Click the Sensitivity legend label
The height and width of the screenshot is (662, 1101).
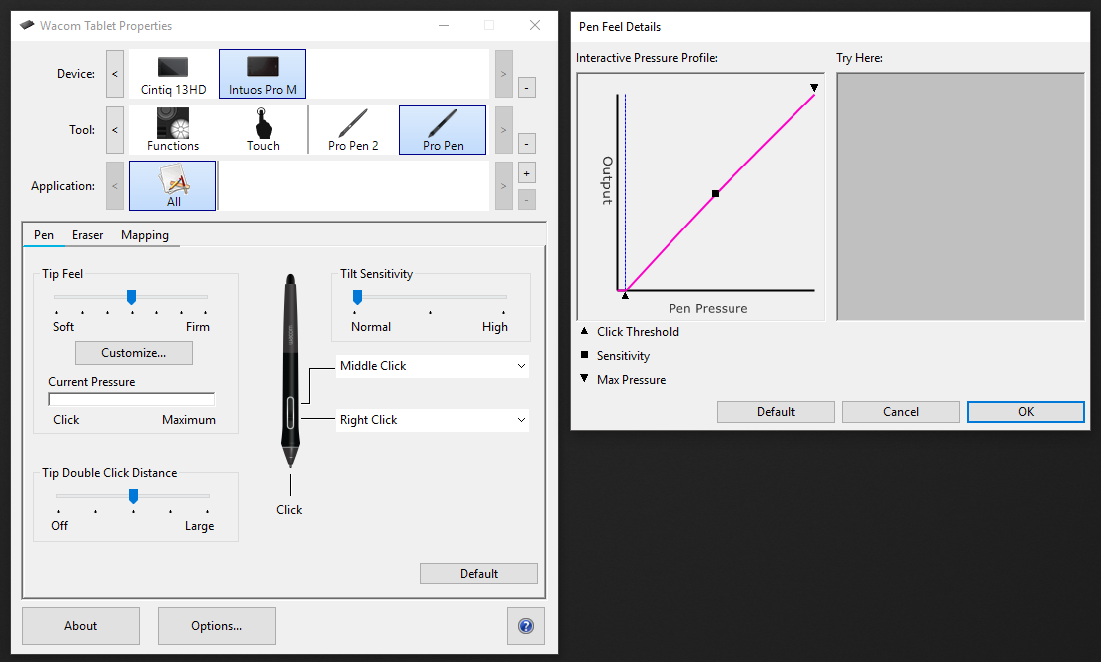624,355
